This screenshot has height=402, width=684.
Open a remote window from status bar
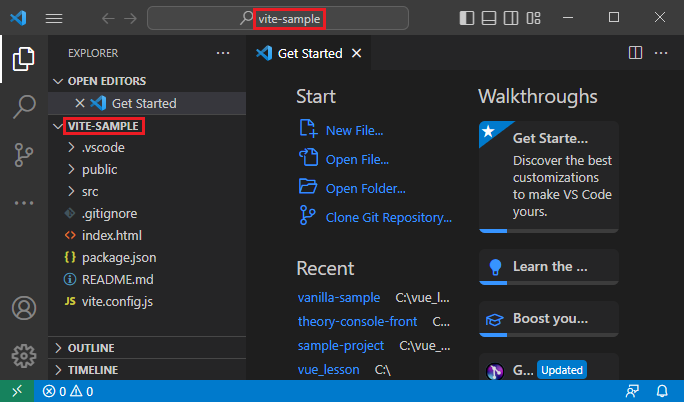17,391
